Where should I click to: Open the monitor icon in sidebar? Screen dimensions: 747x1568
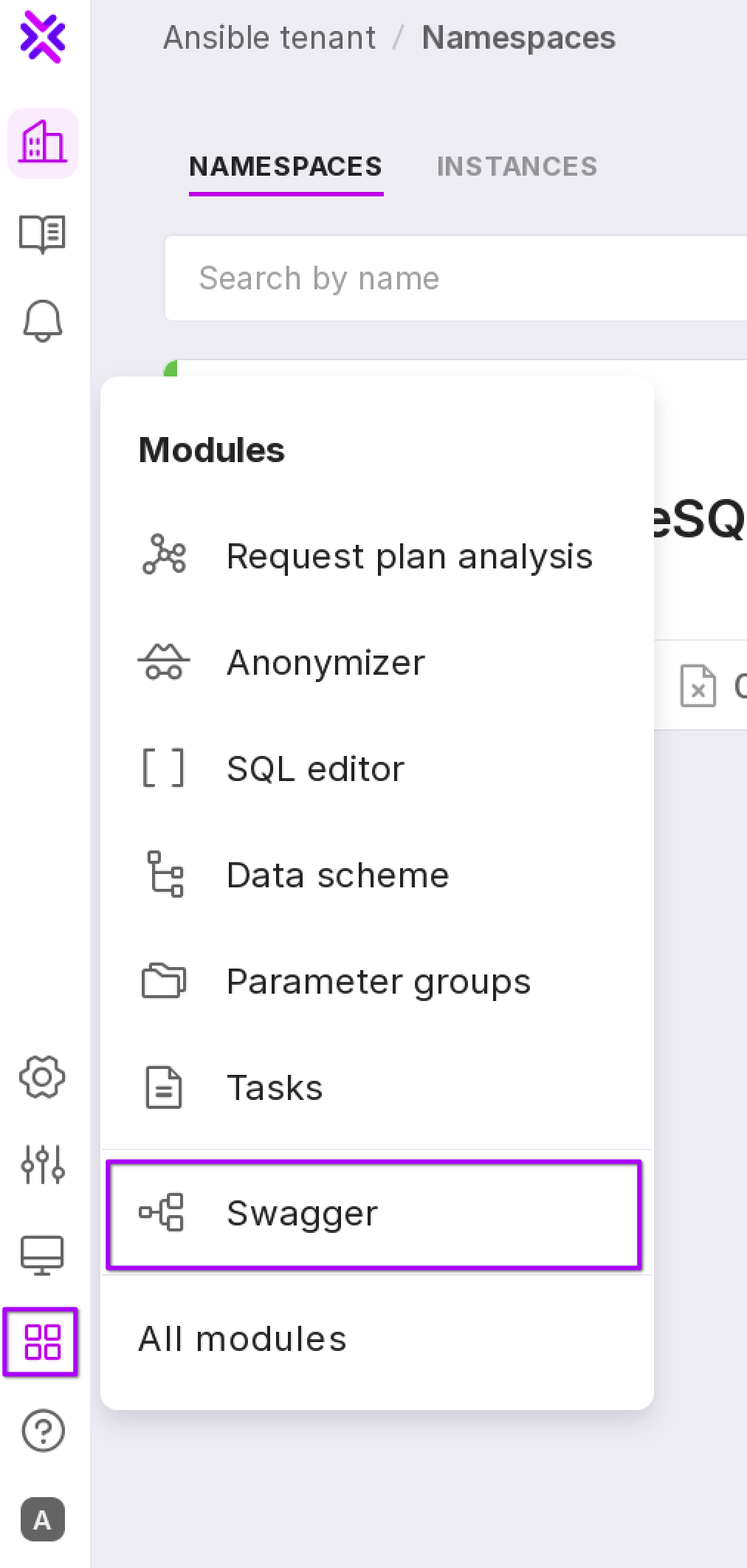point(43,1254)
